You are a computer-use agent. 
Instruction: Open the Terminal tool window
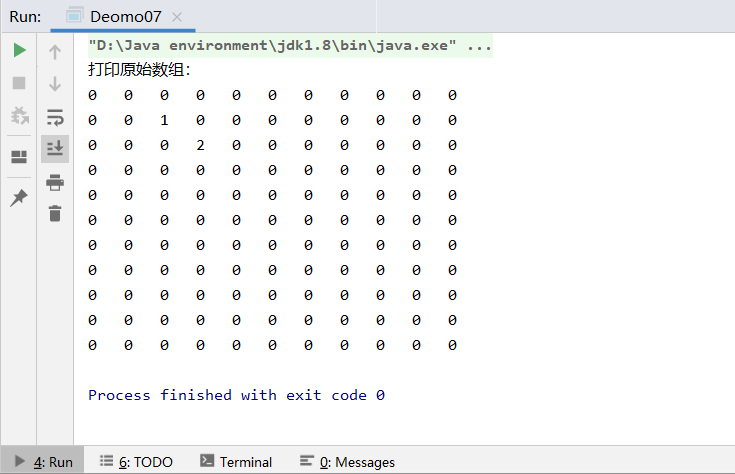pos(236,462)
